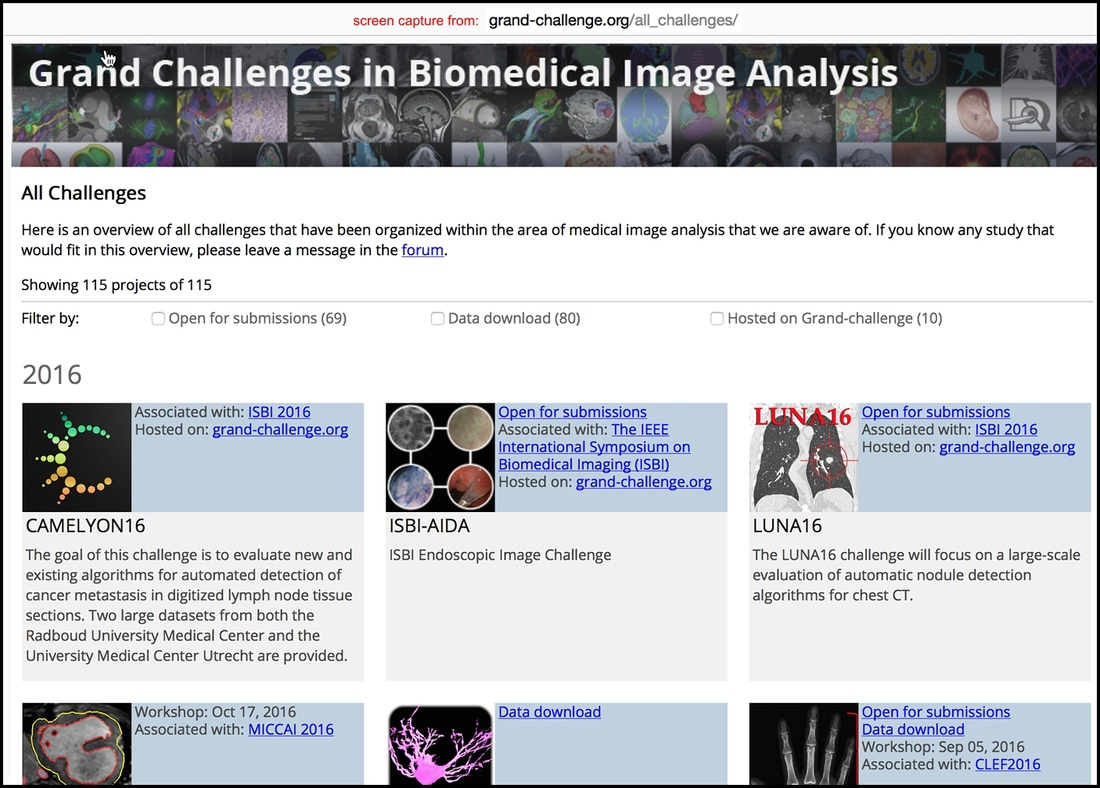Check Hosted on Grand-challenge filter
The image size is (1100, 788).
tap(716, 319)
